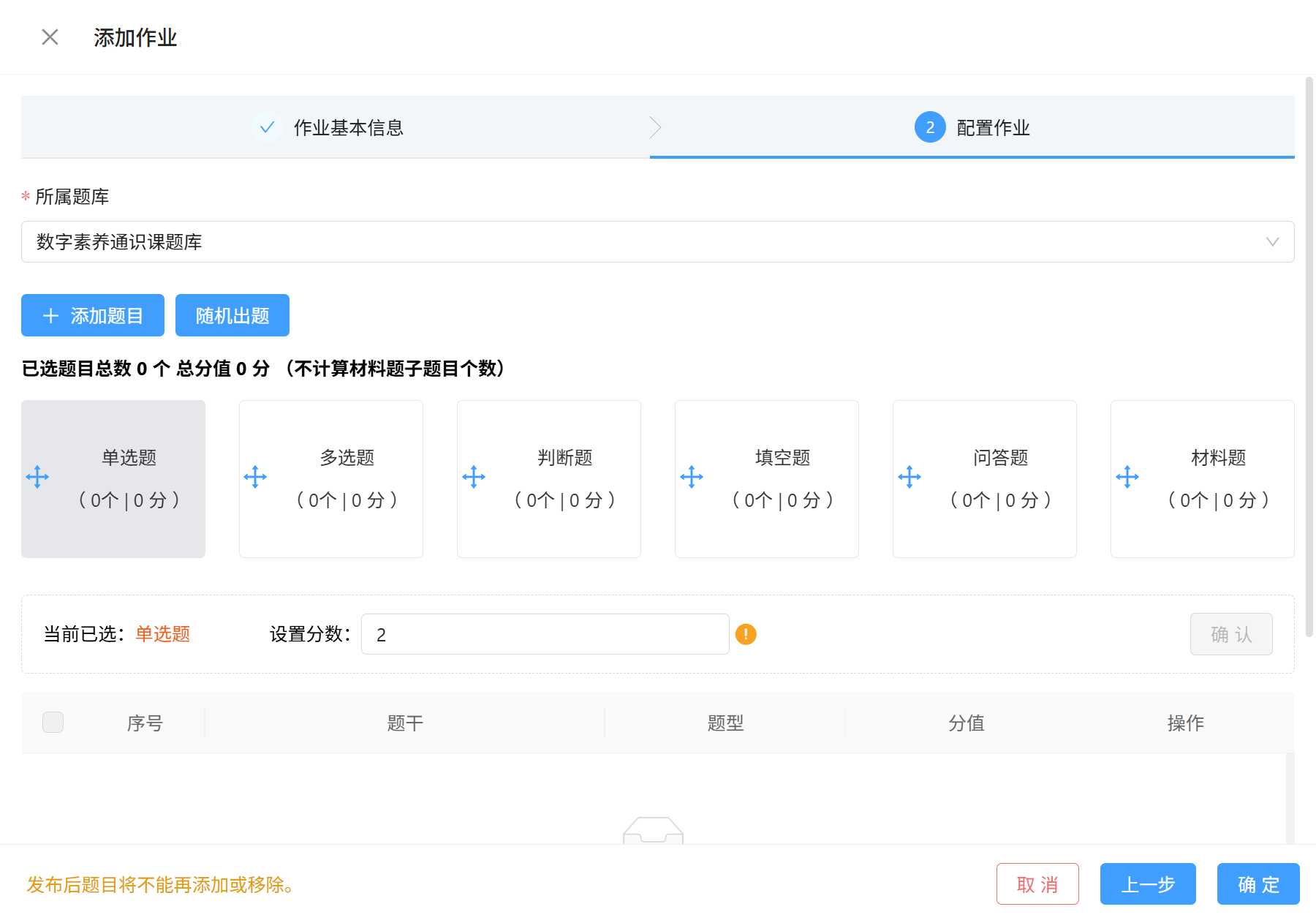
Task: Select the 配置作业 step tab
Action: (x=972, y=127)
